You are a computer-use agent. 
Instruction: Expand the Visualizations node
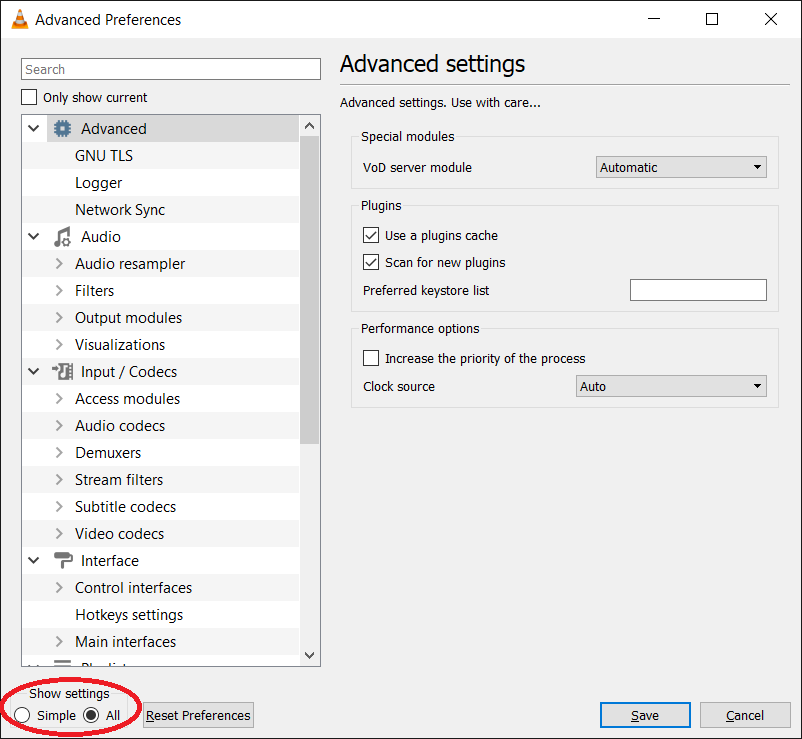59,345
